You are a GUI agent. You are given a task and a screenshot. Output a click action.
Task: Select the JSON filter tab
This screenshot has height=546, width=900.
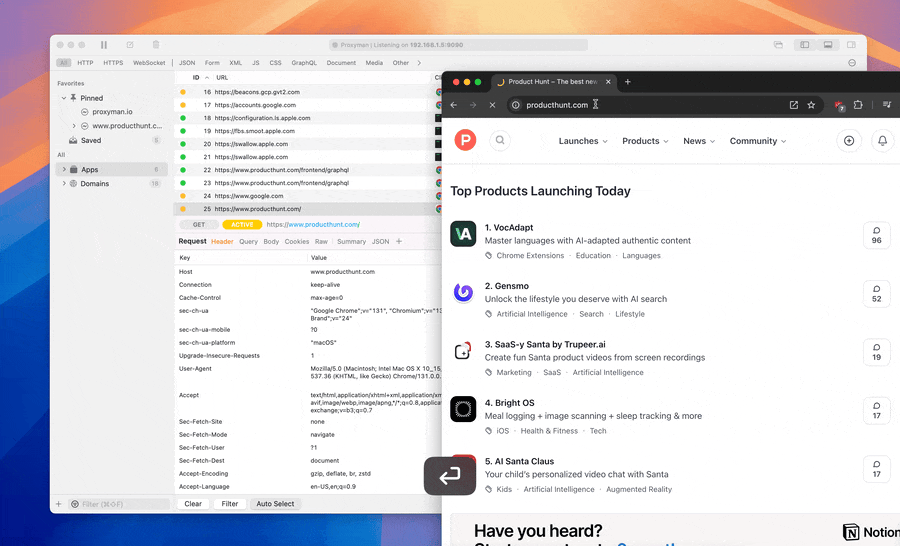[187, 63]
